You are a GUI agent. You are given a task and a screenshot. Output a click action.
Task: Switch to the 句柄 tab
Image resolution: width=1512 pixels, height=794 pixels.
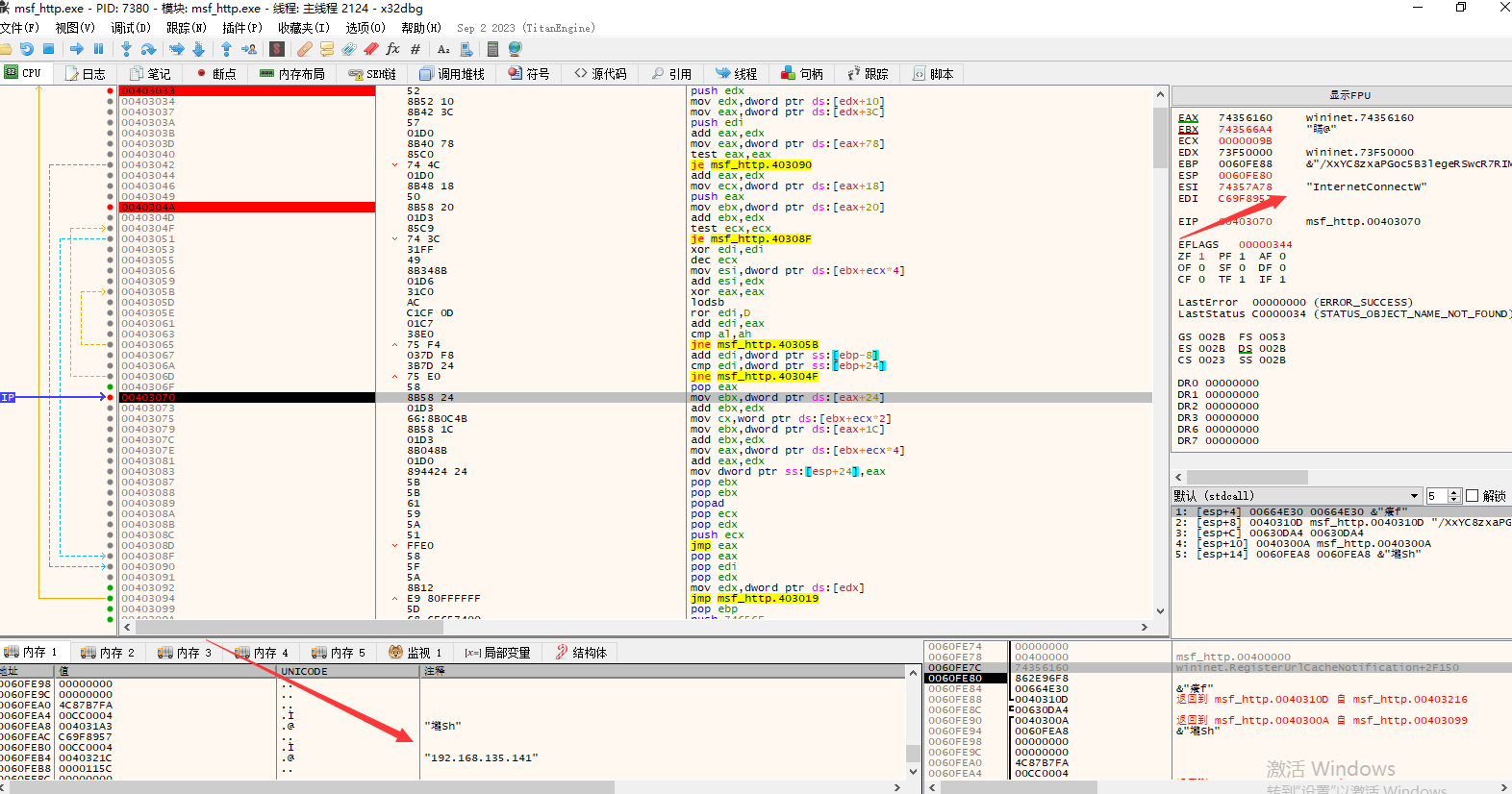pos(802,74)
